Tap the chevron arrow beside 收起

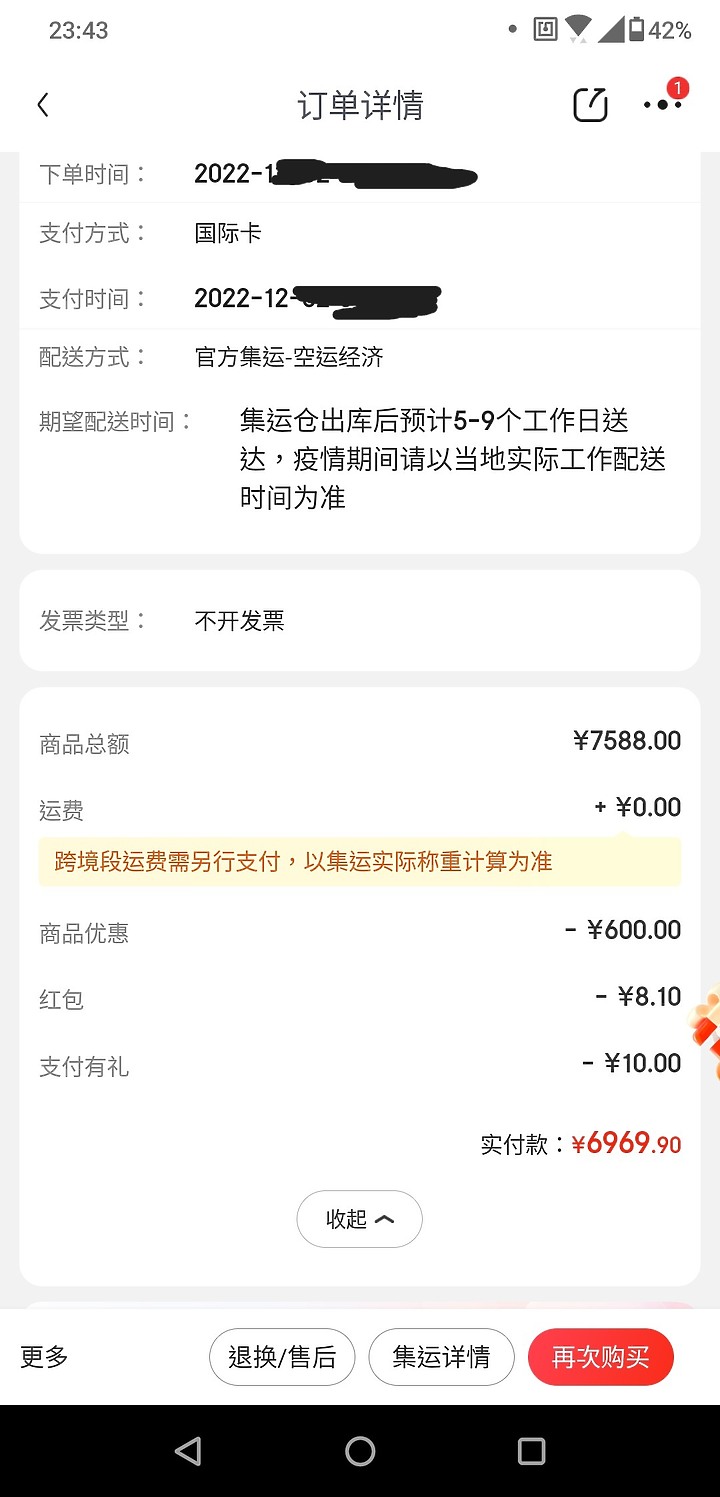(x=384, y=1219)
